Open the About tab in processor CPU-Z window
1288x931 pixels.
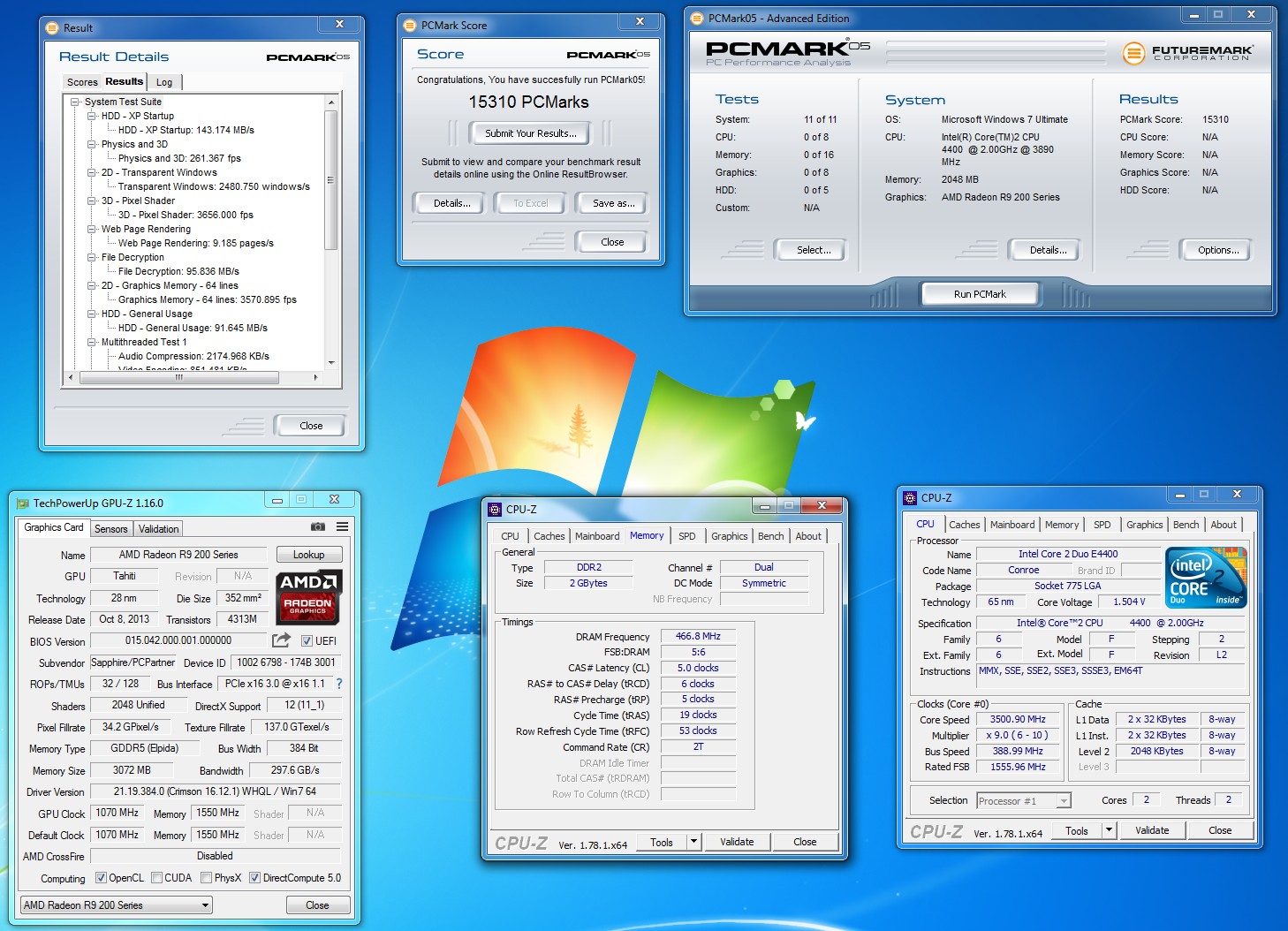[x=1224, y=525]
